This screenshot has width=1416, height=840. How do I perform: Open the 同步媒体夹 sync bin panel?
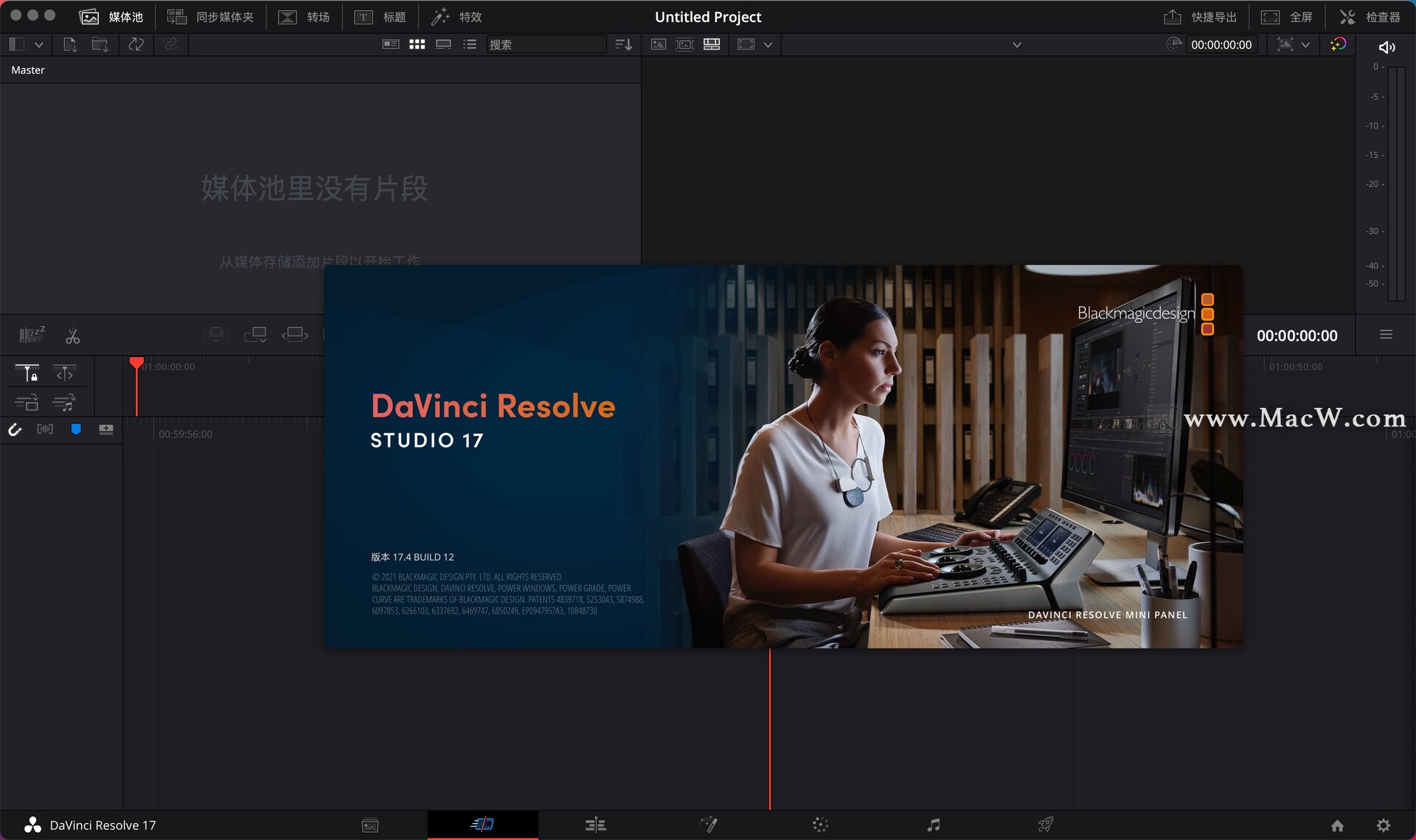coord(210,17)
